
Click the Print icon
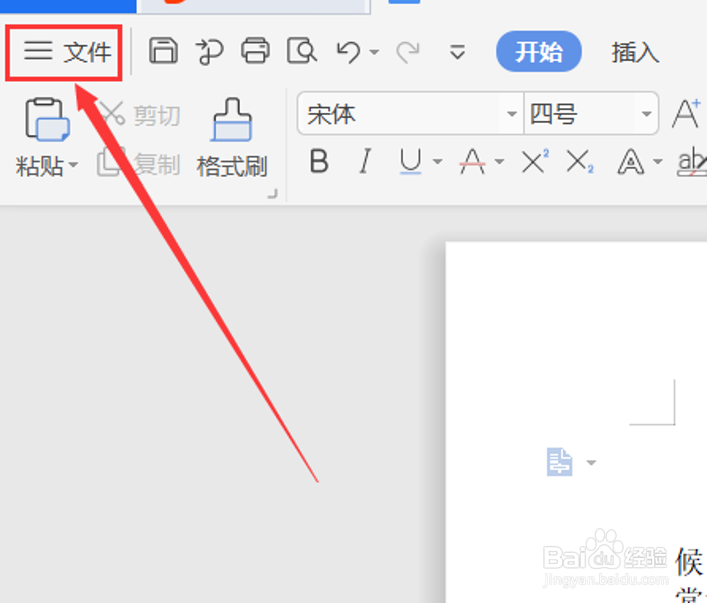(256, 51)
